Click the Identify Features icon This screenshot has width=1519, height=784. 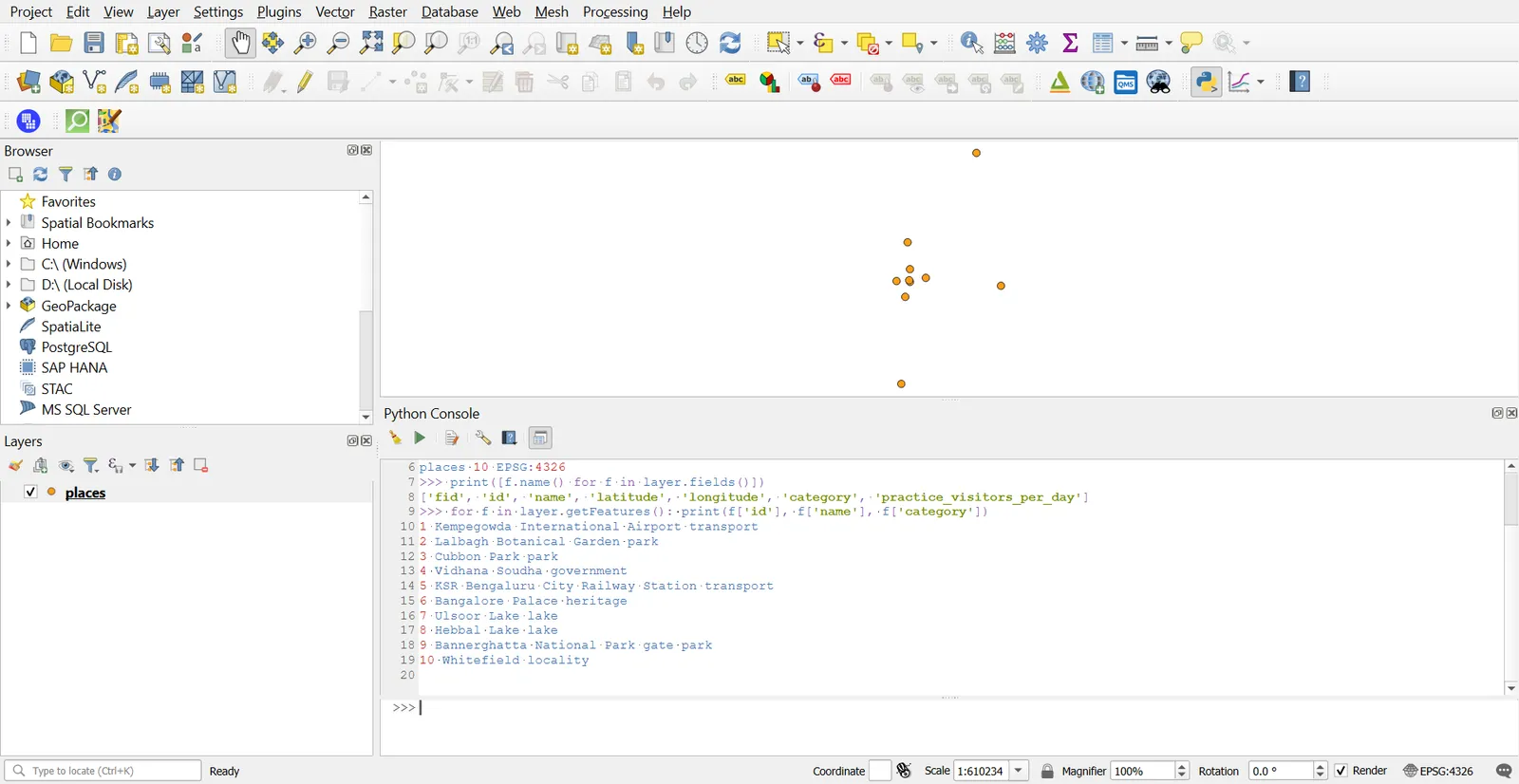click(x=972, y=43)
